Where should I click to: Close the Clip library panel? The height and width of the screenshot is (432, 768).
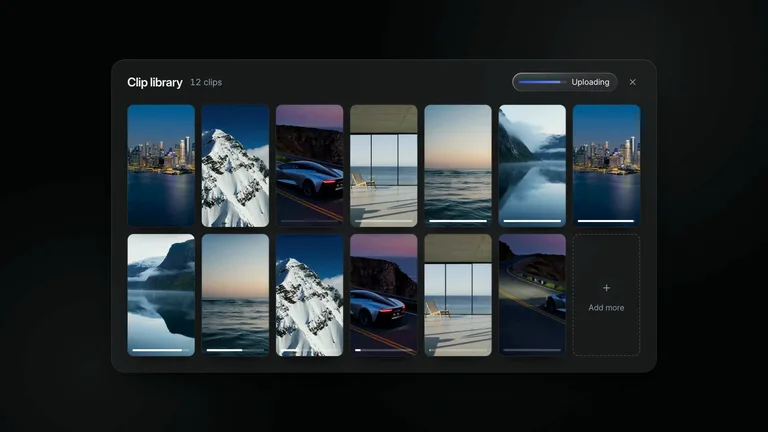point(632,82)
